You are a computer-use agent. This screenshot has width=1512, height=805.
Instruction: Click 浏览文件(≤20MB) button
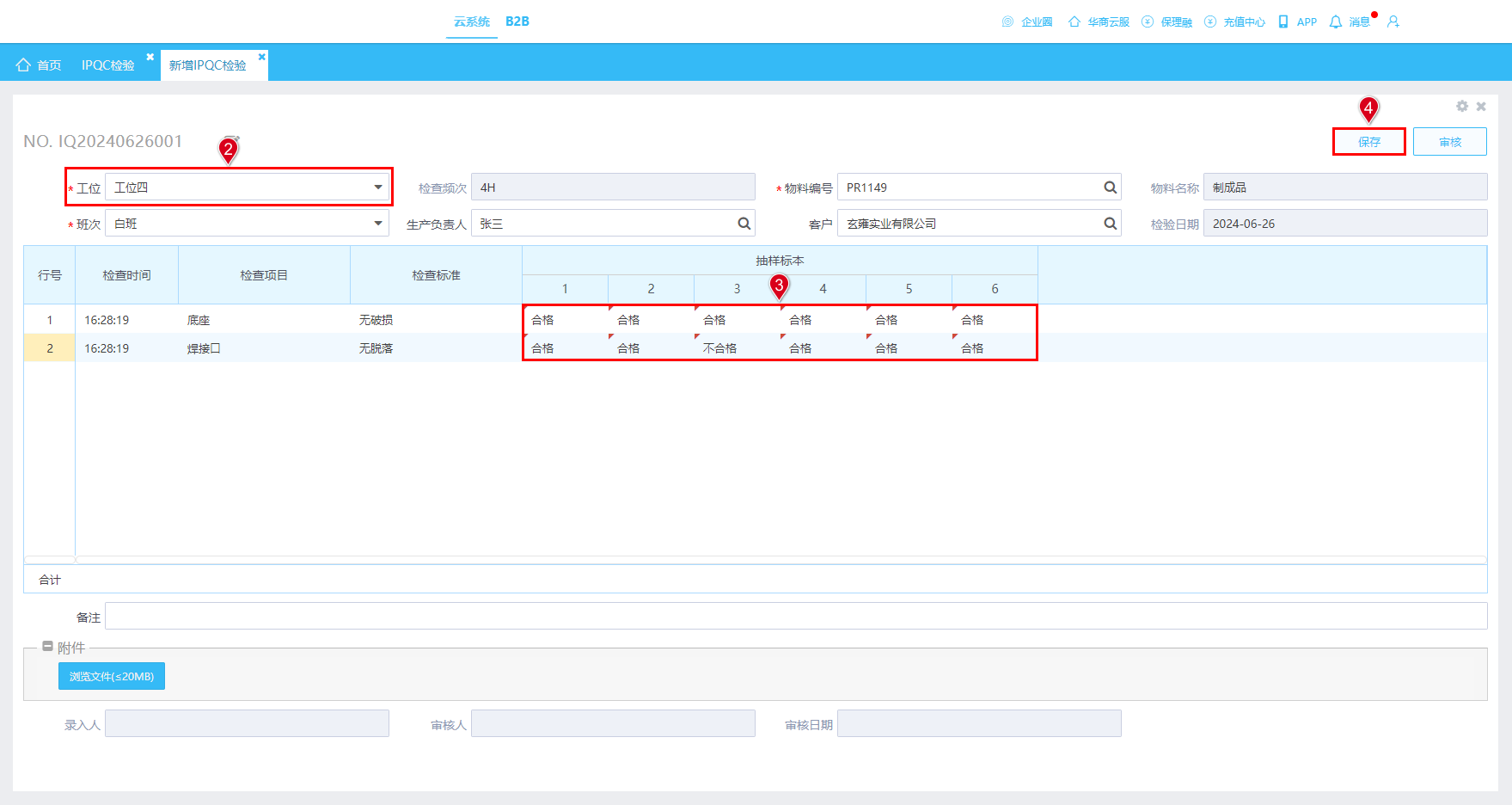112,676
